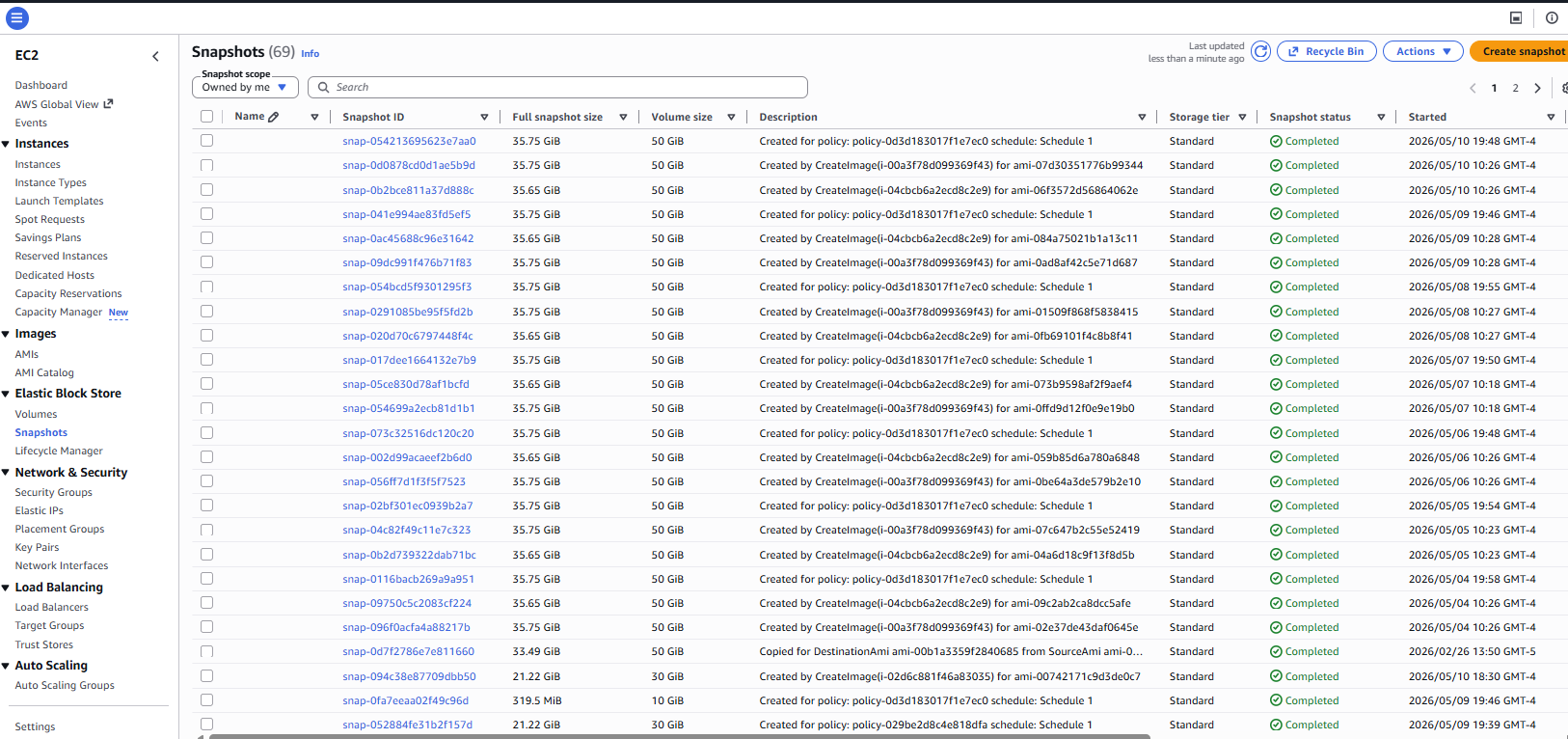Go to page 2 of snapshots
The image size is (1568, 739).
1516,88
